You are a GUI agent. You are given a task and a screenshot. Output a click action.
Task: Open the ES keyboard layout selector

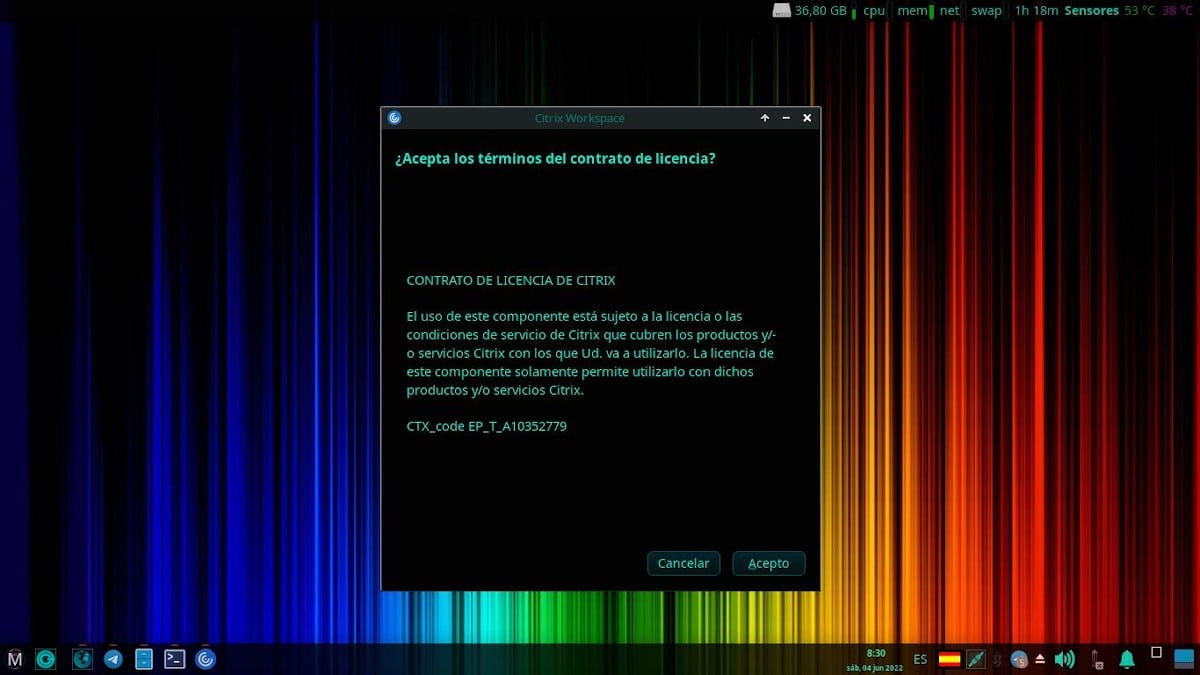(x=920, y=659)
